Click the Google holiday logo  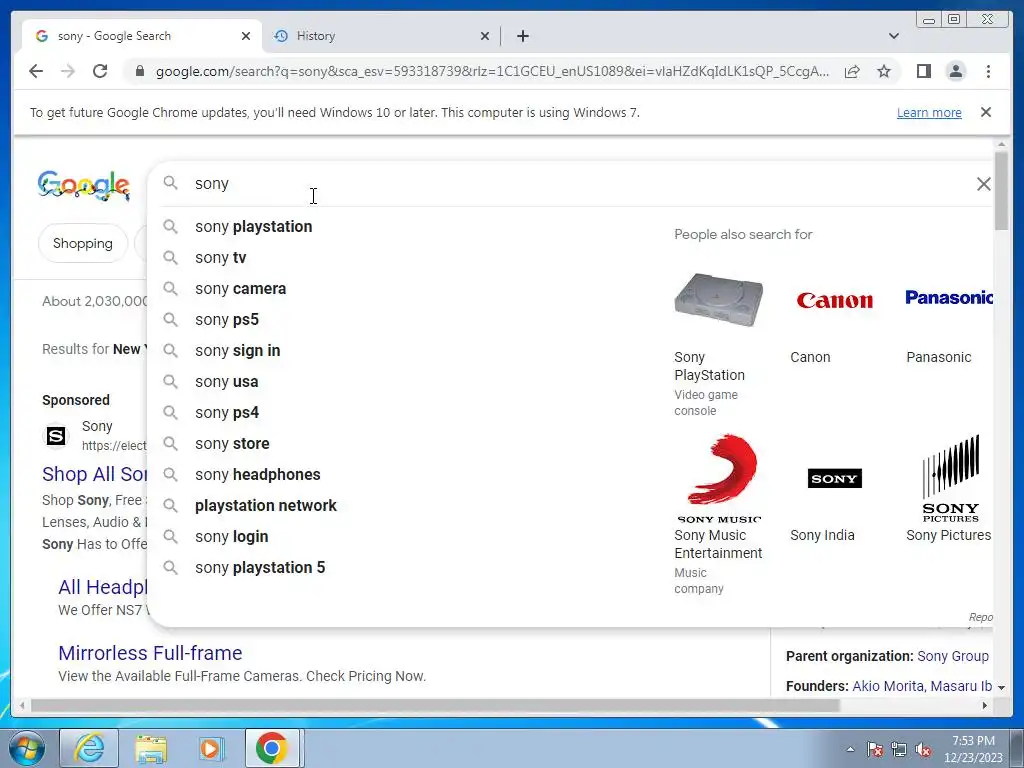[x=84, y=185]
